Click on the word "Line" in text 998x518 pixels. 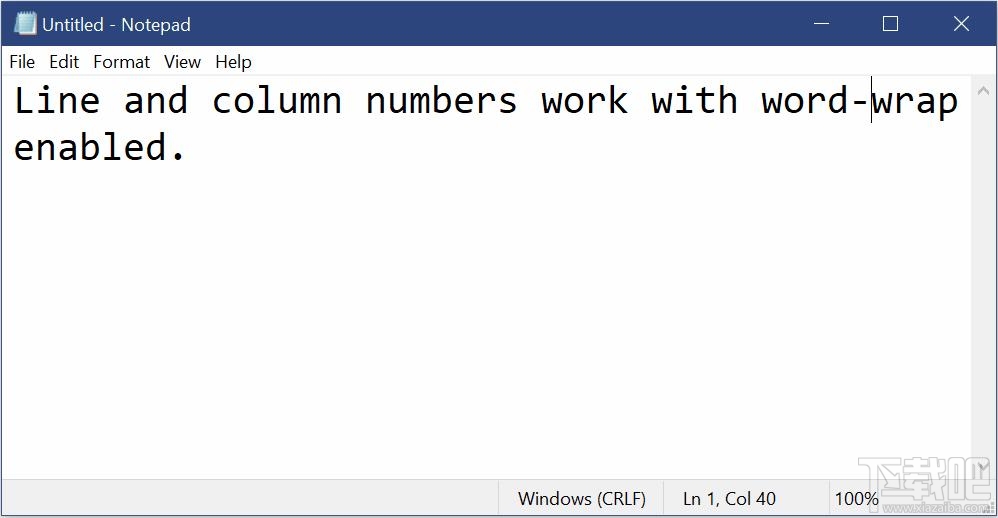point(57,101)
